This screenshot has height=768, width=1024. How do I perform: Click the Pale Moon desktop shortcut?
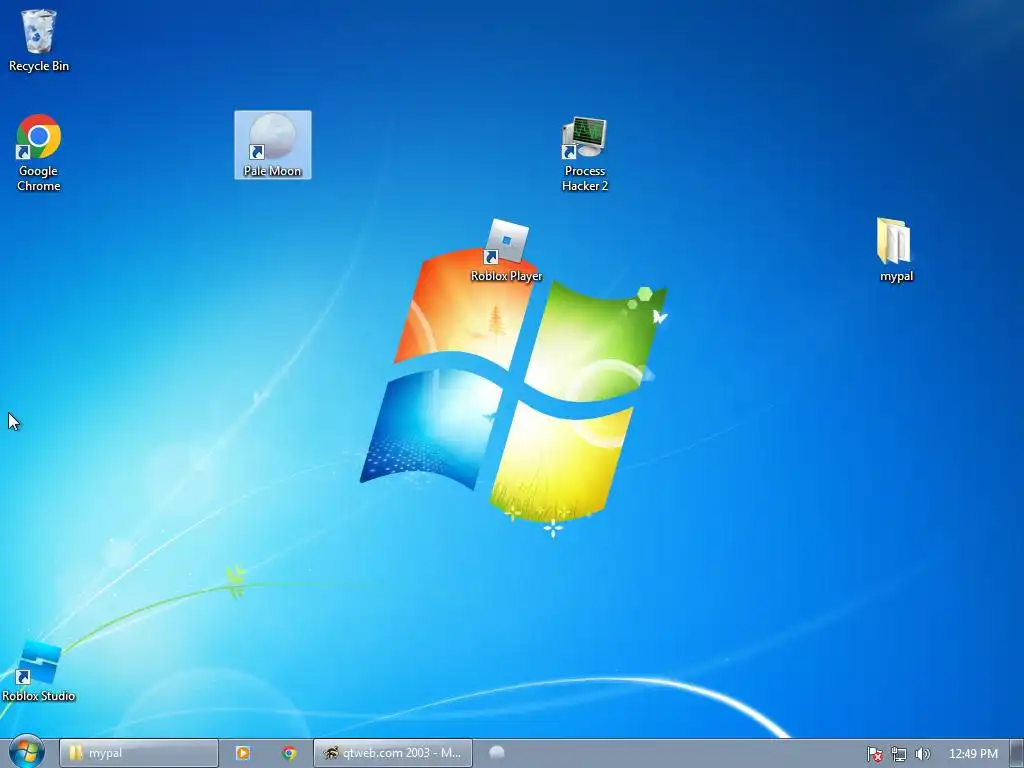pyautogui.click(x=272, y=145)
